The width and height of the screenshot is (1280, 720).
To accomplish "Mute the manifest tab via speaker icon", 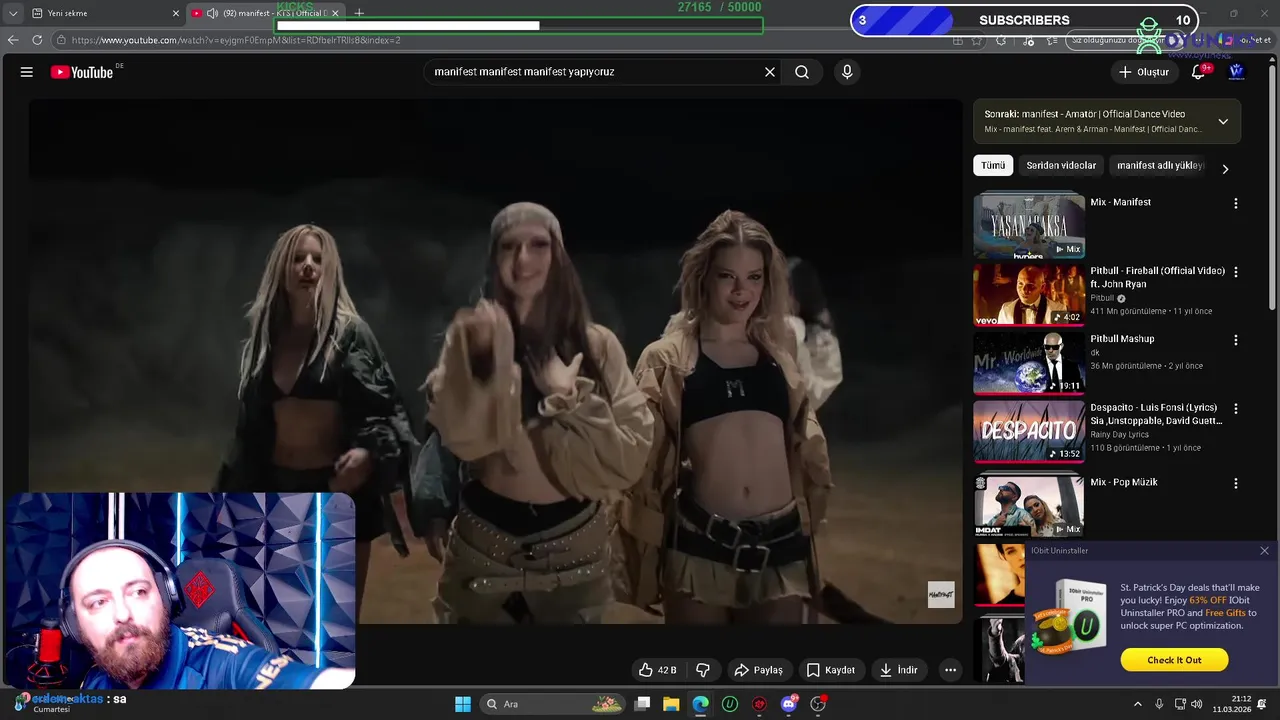I will tap(212, 13).
